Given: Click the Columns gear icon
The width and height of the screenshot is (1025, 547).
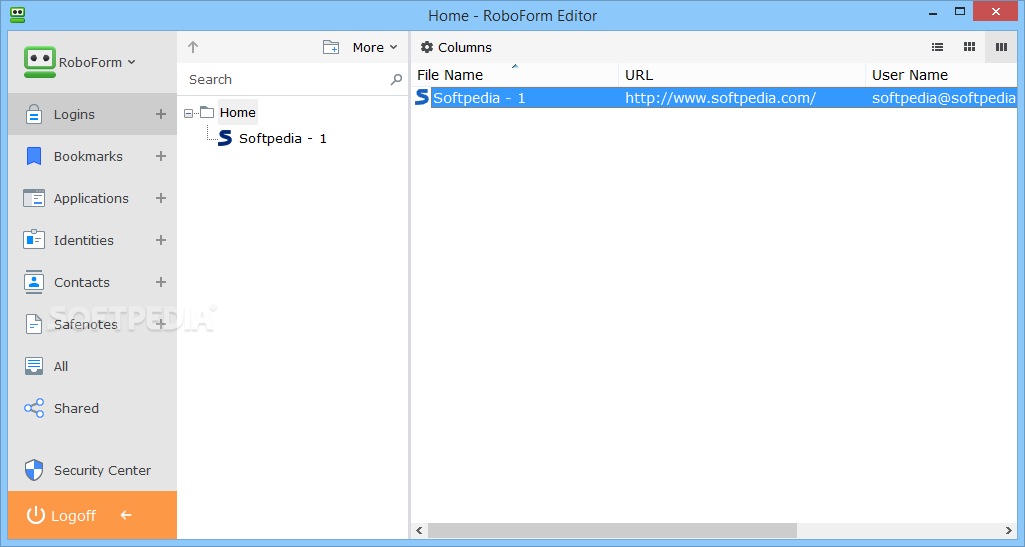Looking at the screenshot, I should pos(427,47).
